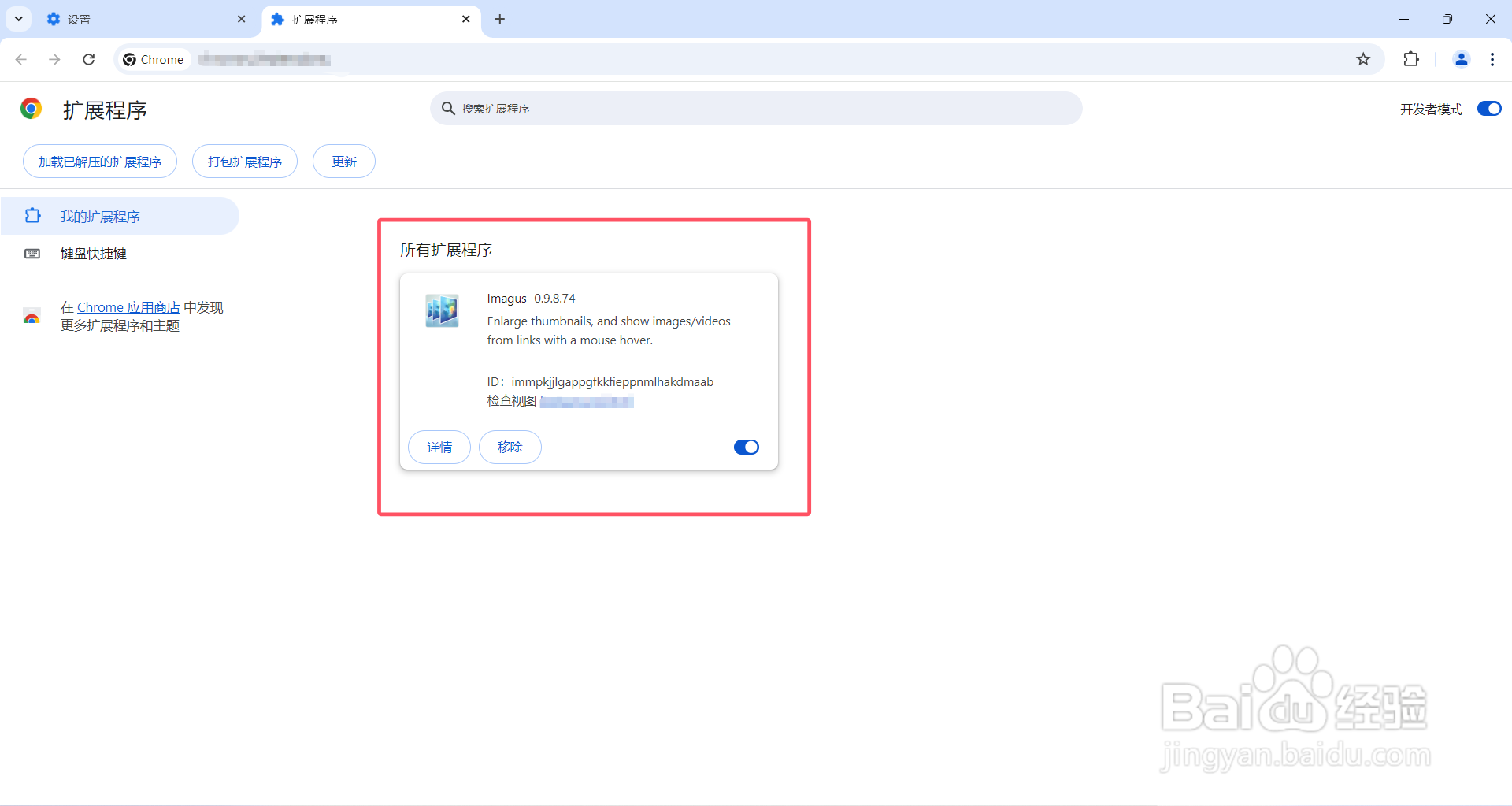Viewport: 1512px width, 806px height.
Task: Click the Imagus extension icon
Action: 442,310
